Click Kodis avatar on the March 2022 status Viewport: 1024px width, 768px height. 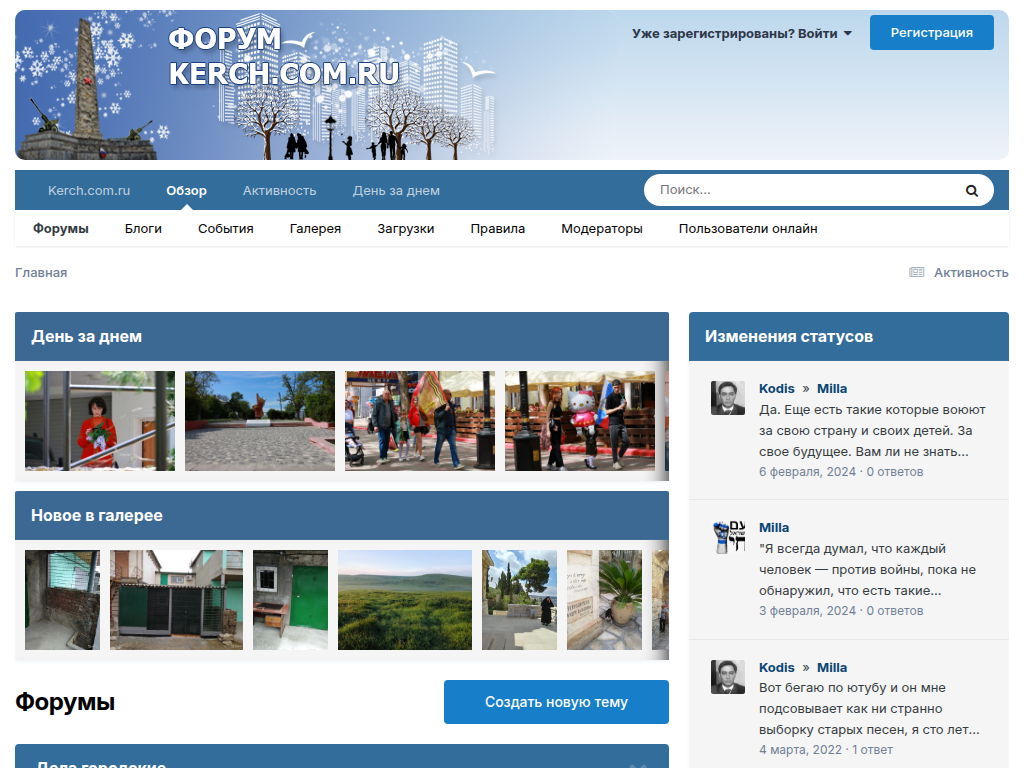[x=727, y=677]
